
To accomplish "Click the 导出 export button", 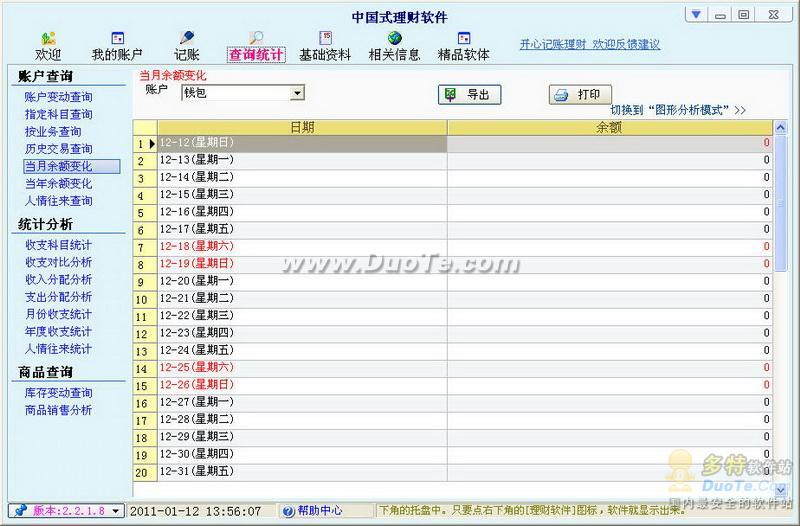I will click(x=469, y=95).
